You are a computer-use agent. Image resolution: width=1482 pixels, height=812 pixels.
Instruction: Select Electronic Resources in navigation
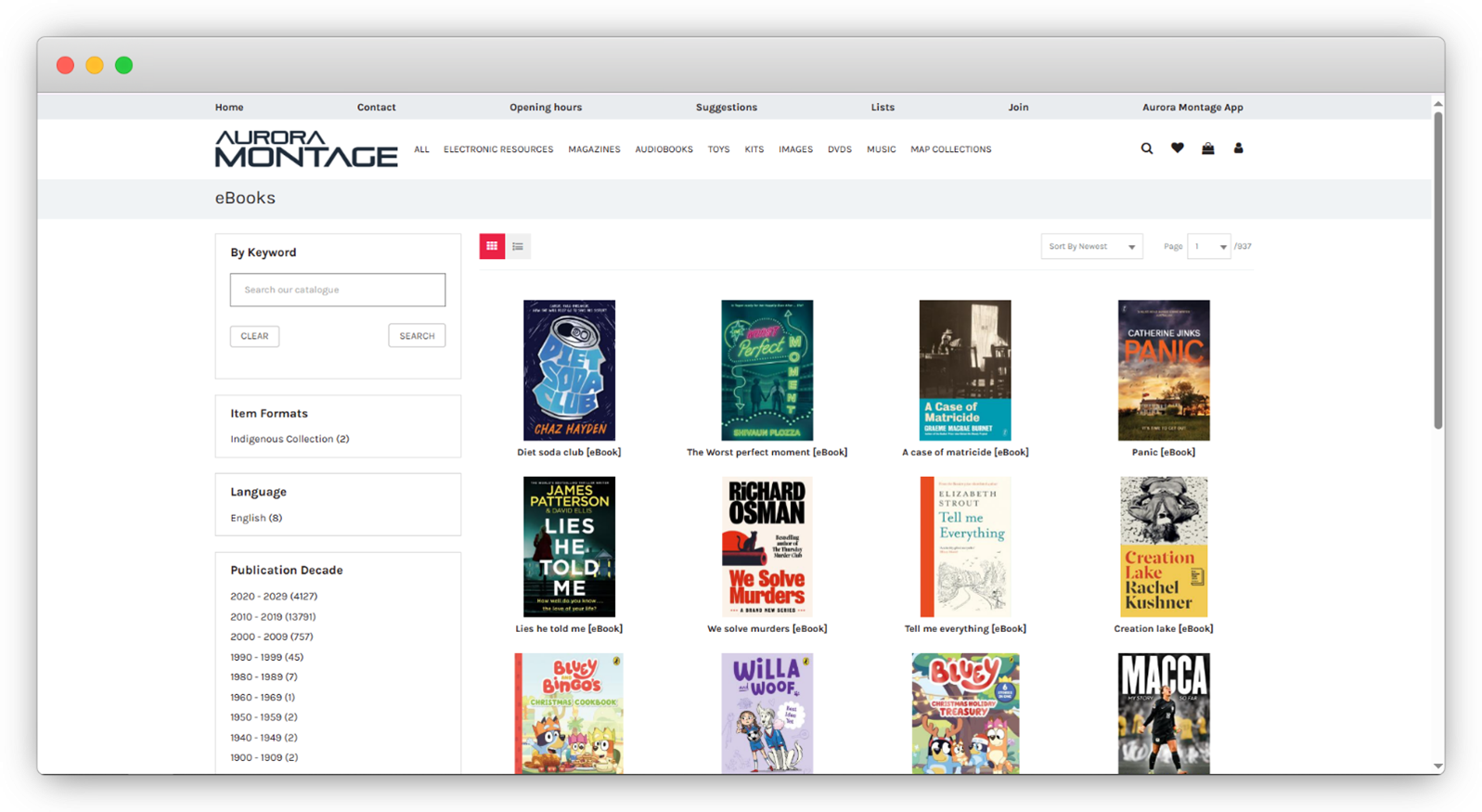pos(498,149)
